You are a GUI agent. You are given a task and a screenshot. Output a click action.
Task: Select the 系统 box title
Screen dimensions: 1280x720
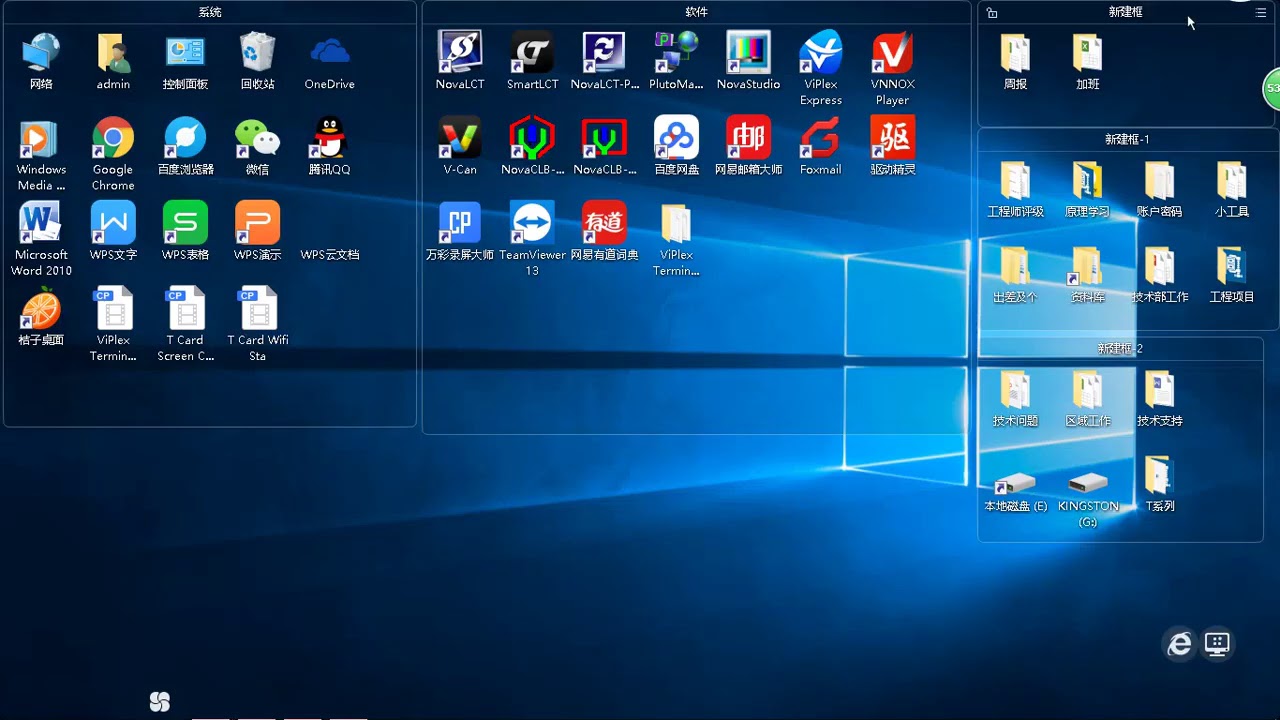[x=210, y=12]
